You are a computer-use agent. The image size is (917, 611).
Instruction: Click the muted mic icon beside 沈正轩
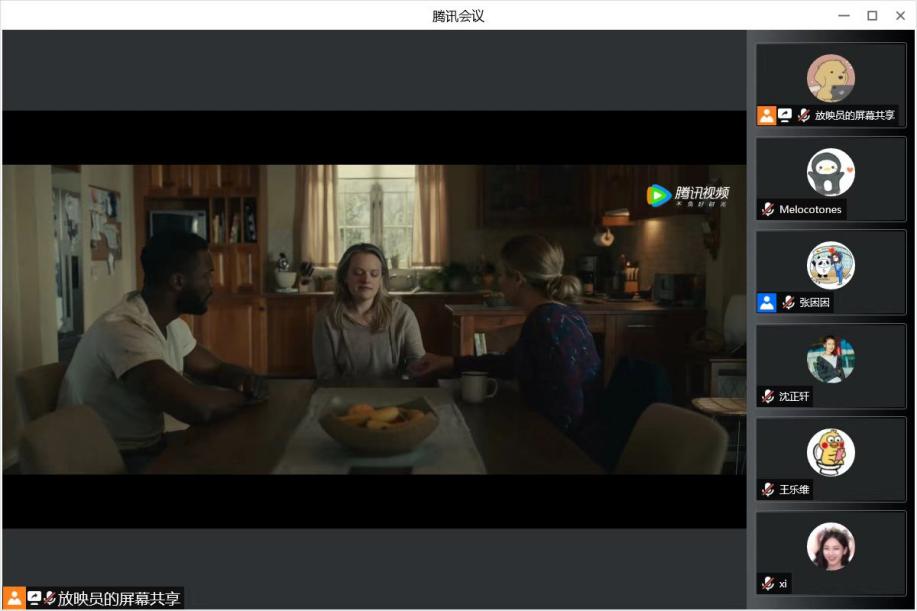pyautogui.click(x=768, y=396)
